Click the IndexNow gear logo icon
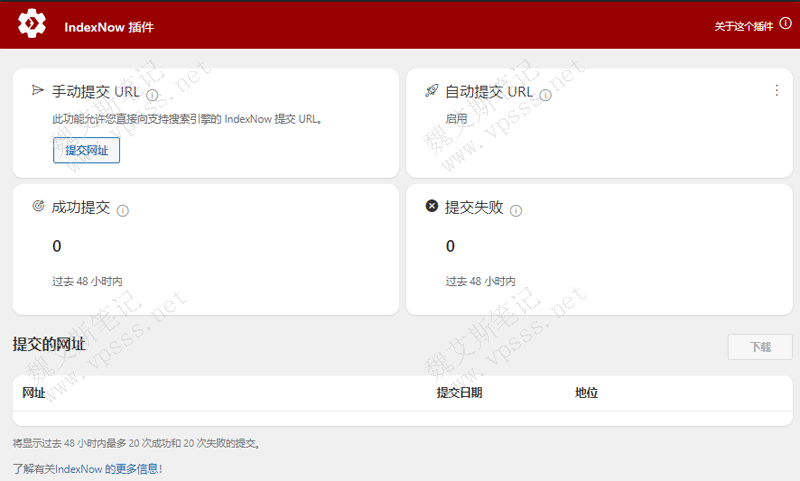 coord(33,24)
